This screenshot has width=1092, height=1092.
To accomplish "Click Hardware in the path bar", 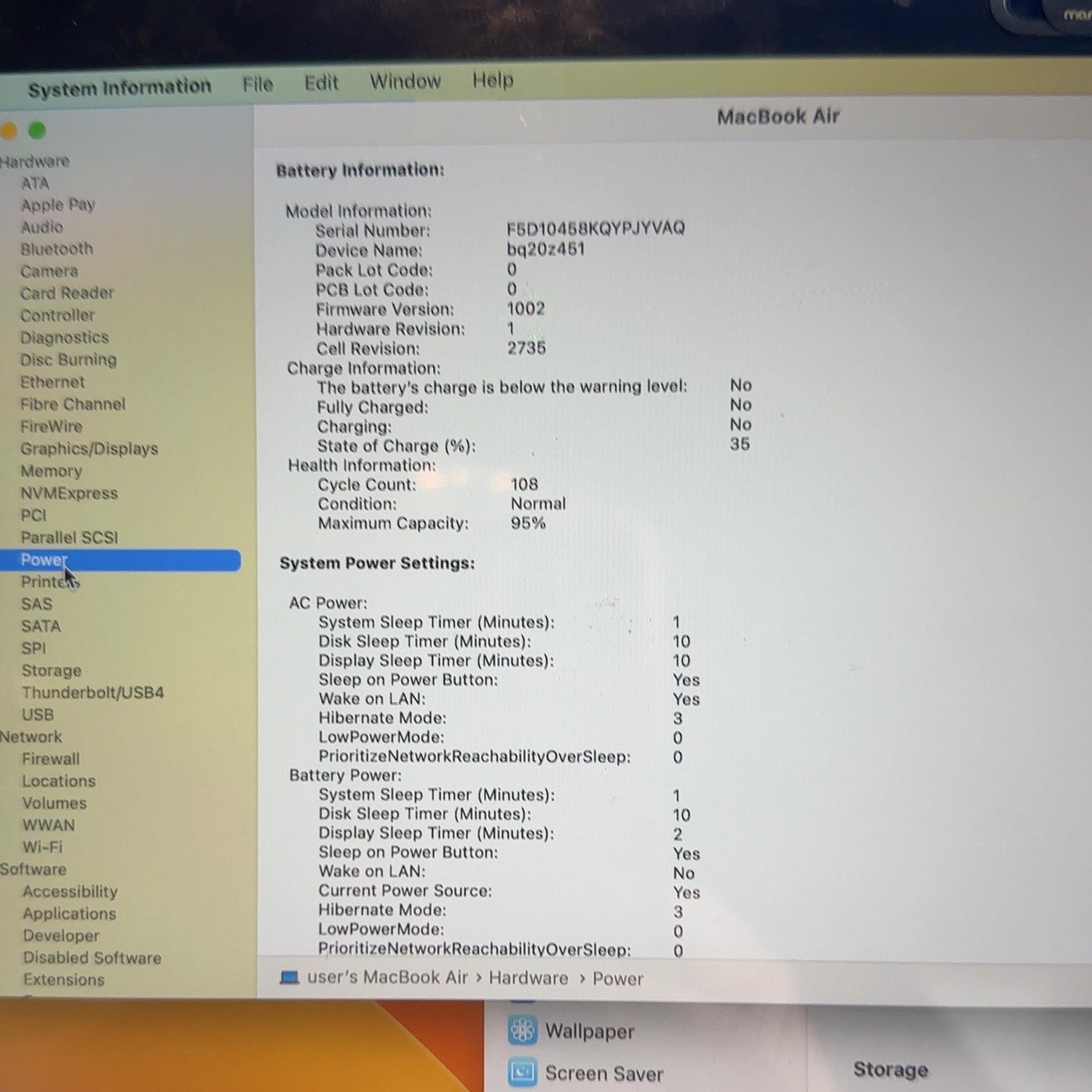I will 529,978.
